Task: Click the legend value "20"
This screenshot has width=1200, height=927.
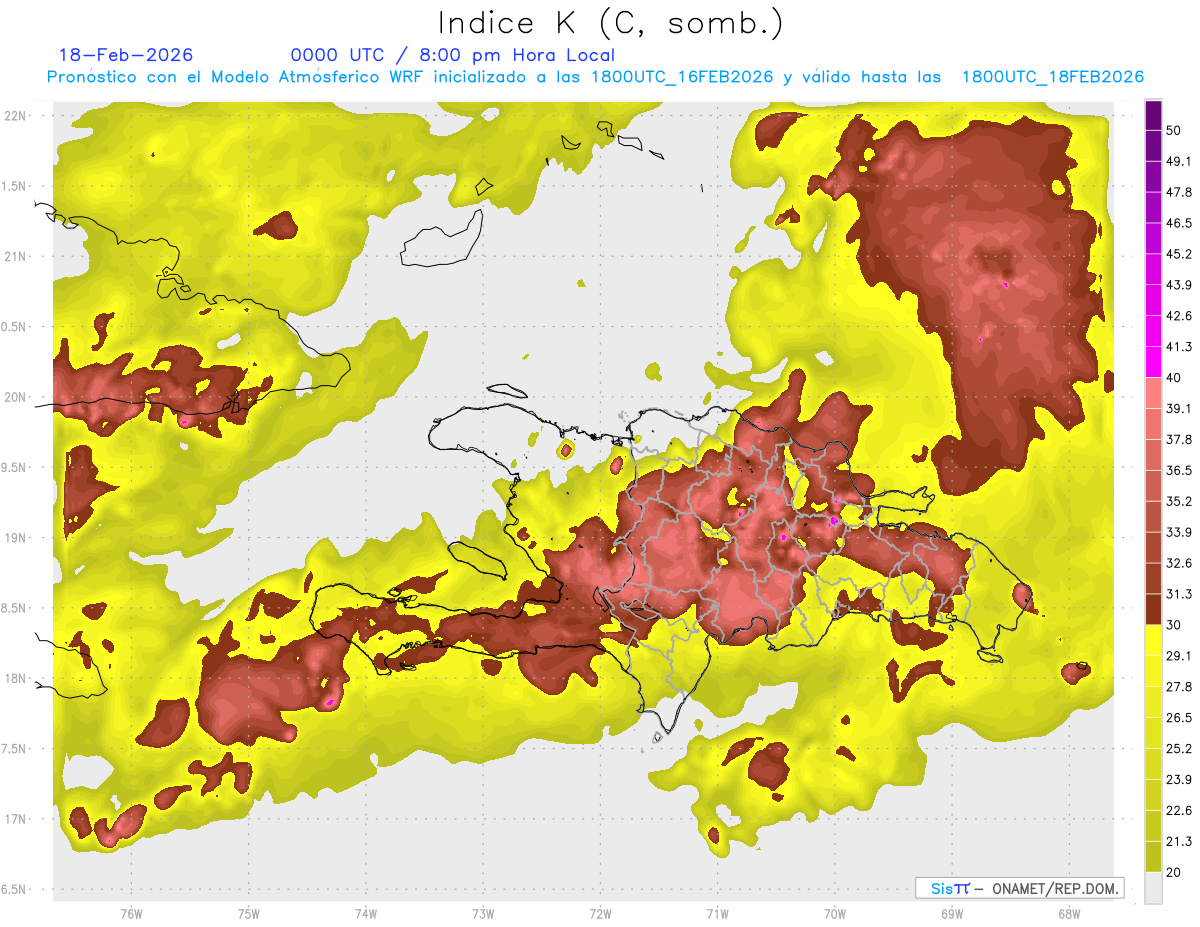Action: pos(1175,873)
